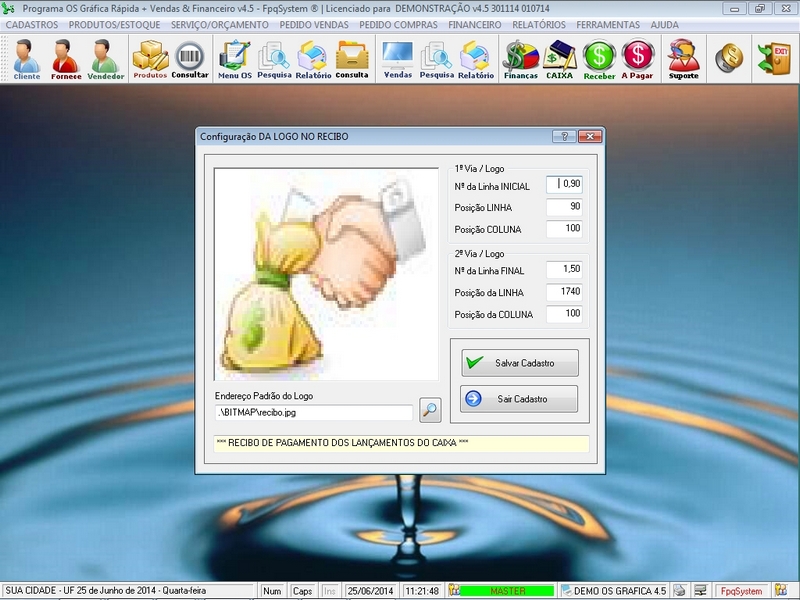The height and width of the screenshot is (600, 800).
Task: Open the FERRAMENTAS menu
Action: pos(609,24)
